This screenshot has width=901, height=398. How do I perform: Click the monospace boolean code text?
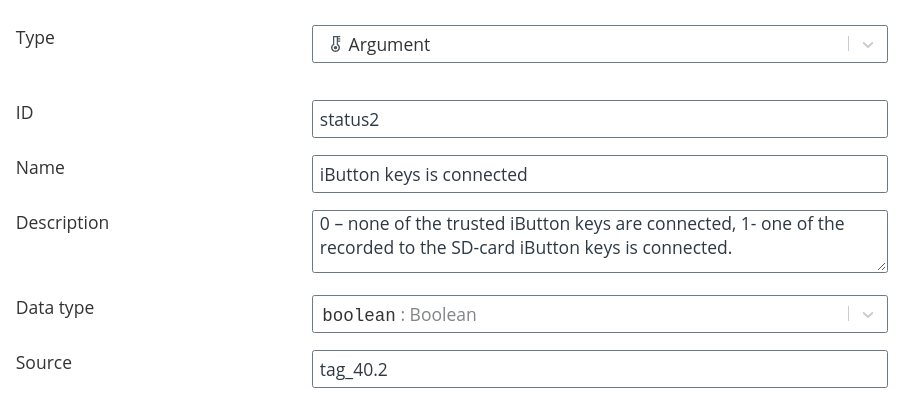(x=359, y=315)
